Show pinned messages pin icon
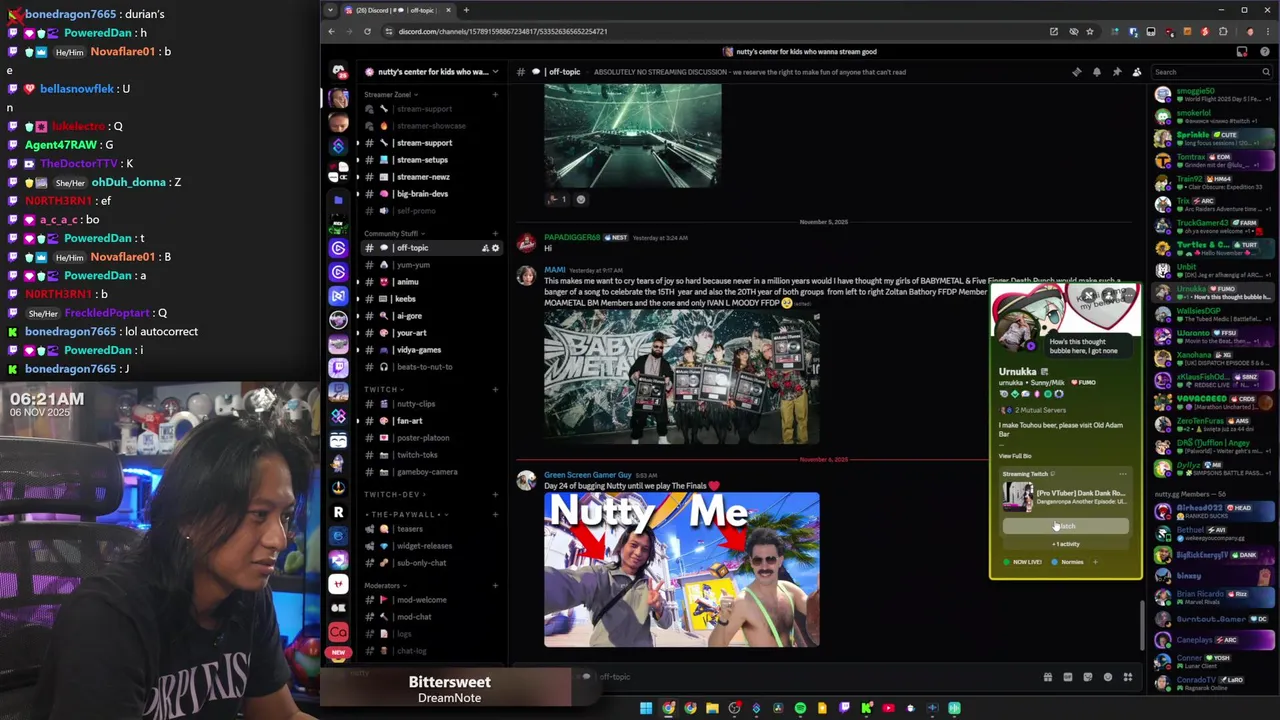1280x720 pixels. [x=1117, y=72]
